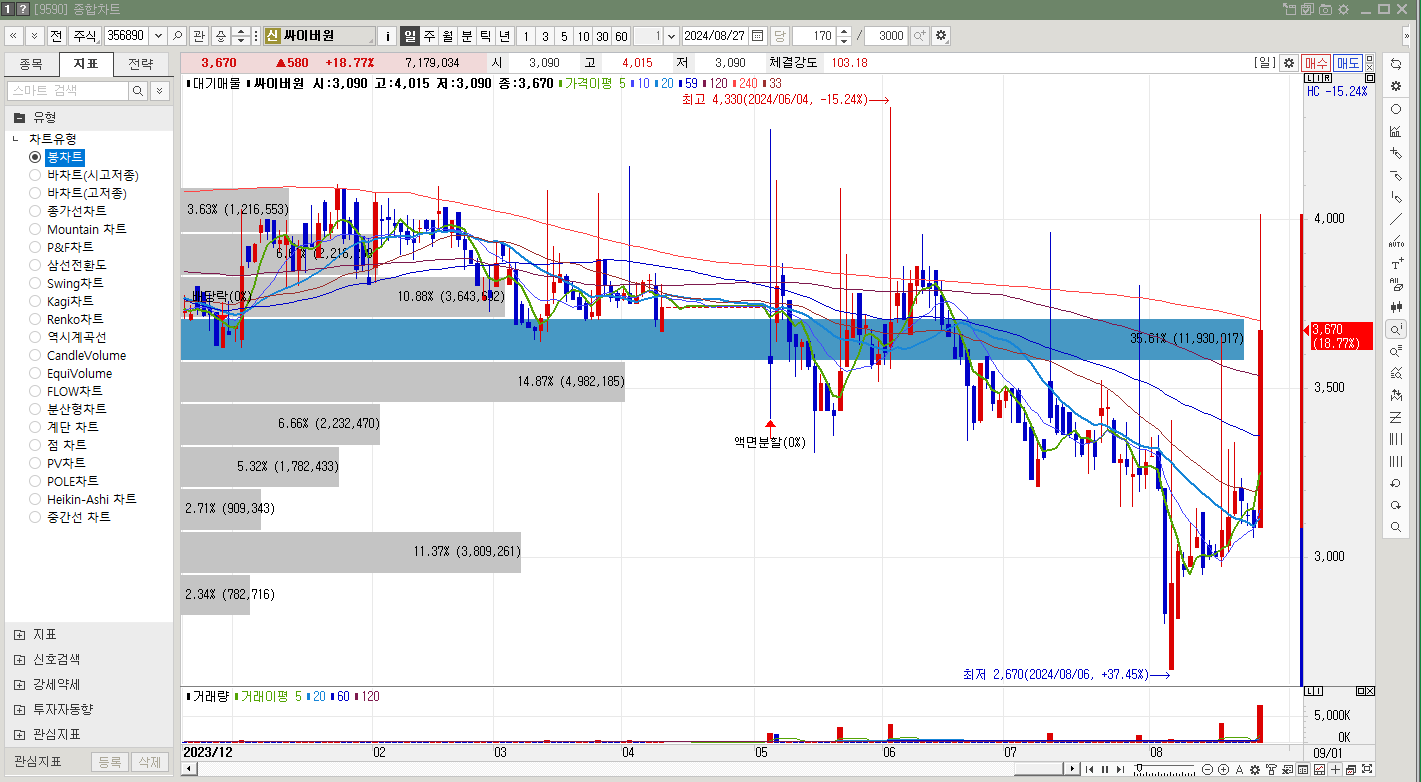The height and width of the screenshot is (782, 1421).
Task: Open the stock code 356890 dropdown
Action: click(156, 36)
